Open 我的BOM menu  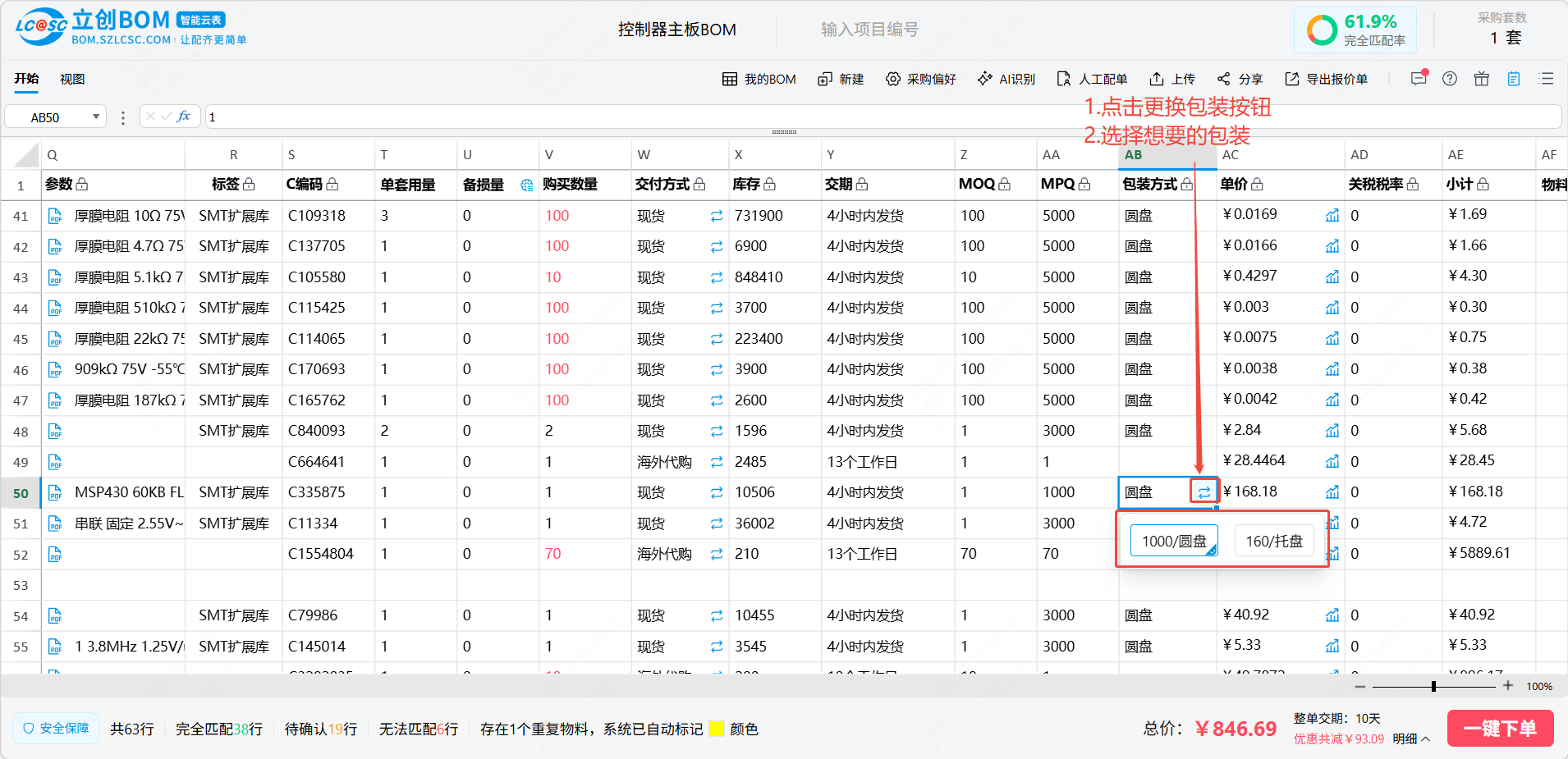759,79
